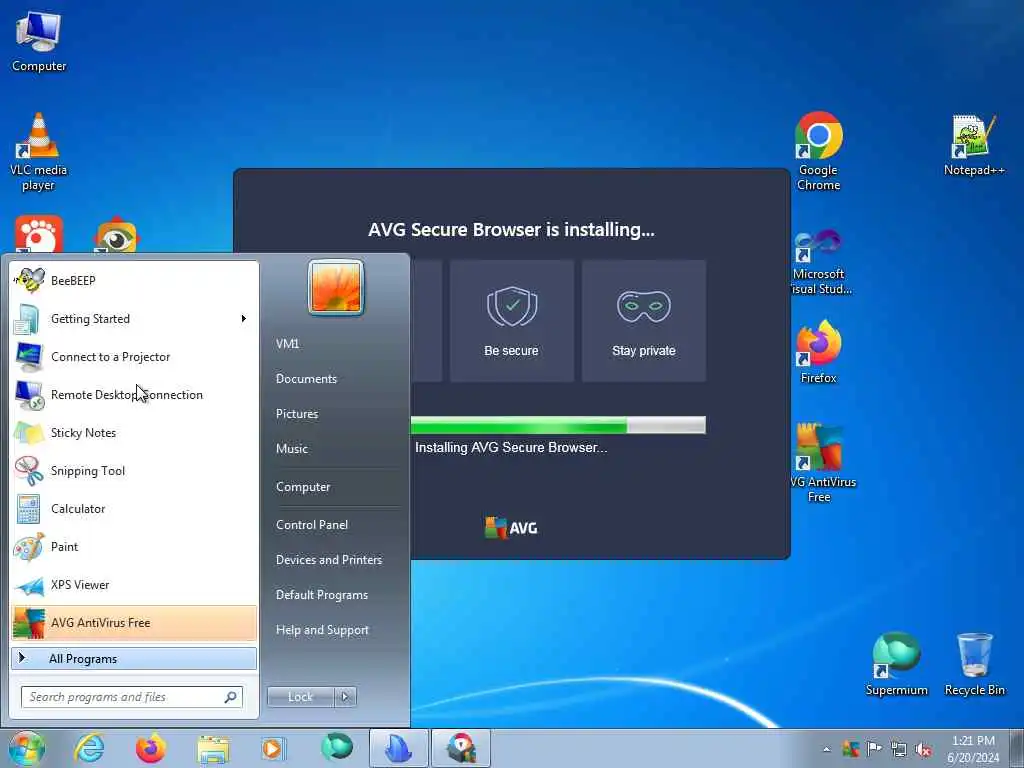Open Devices and Printers
The width and height of the screenshot is (1024, 768).
(x=329, y=560)
